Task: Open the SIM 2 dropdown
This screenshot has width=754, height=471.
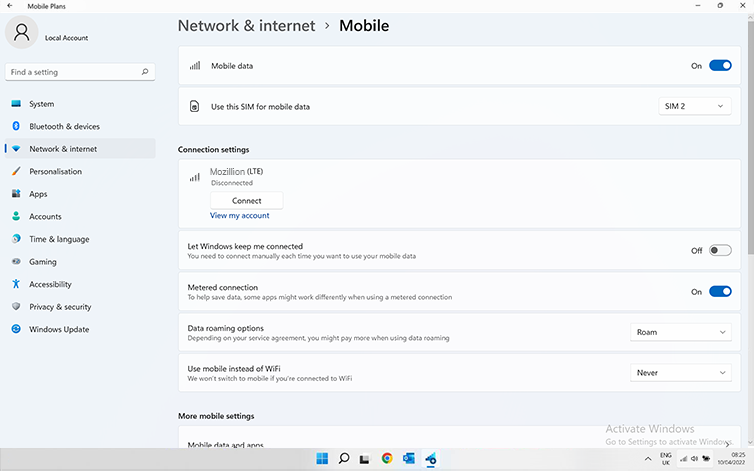Action: click(x=694, y=106)
